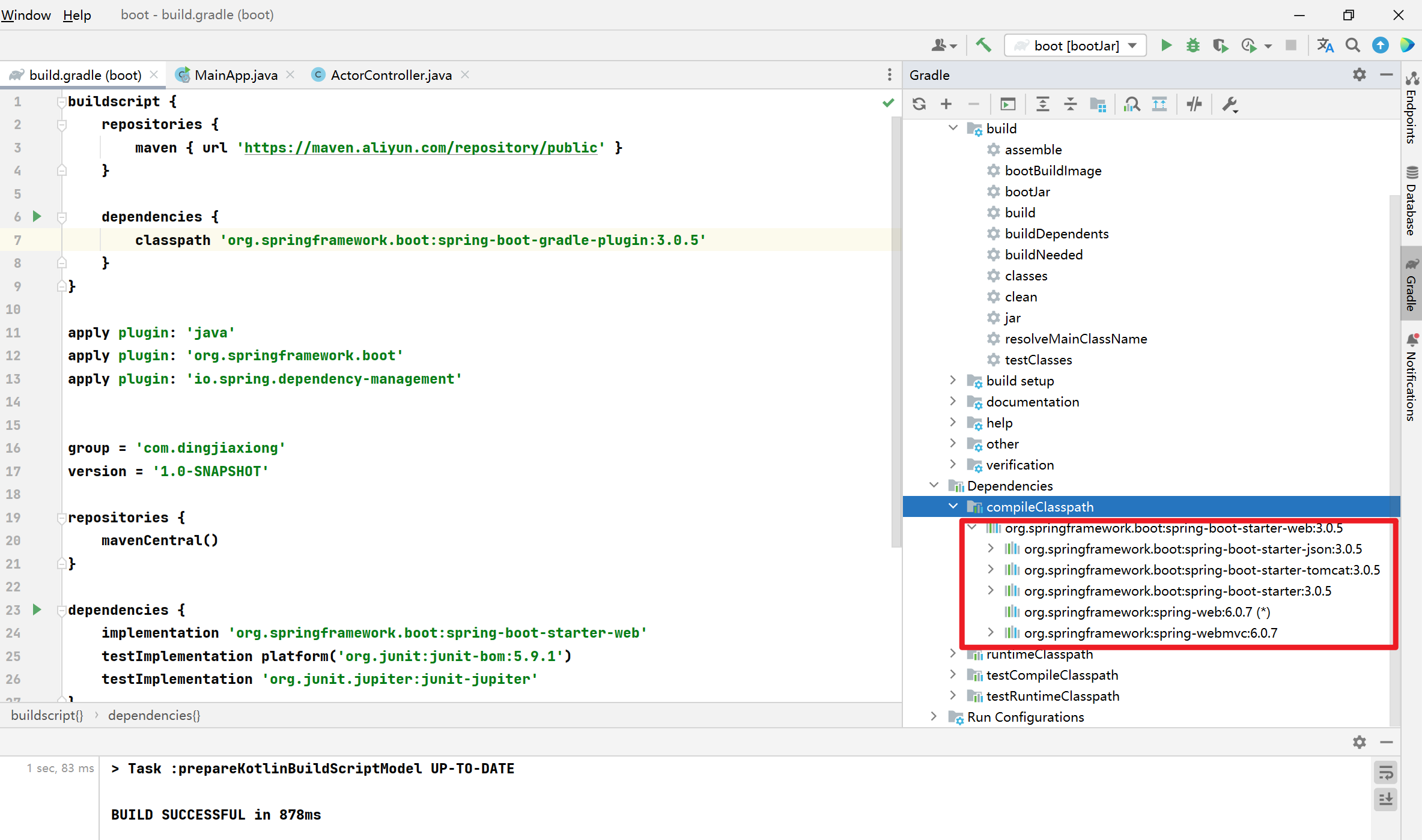Collapse the compileClasspath node

click(953, 506)
